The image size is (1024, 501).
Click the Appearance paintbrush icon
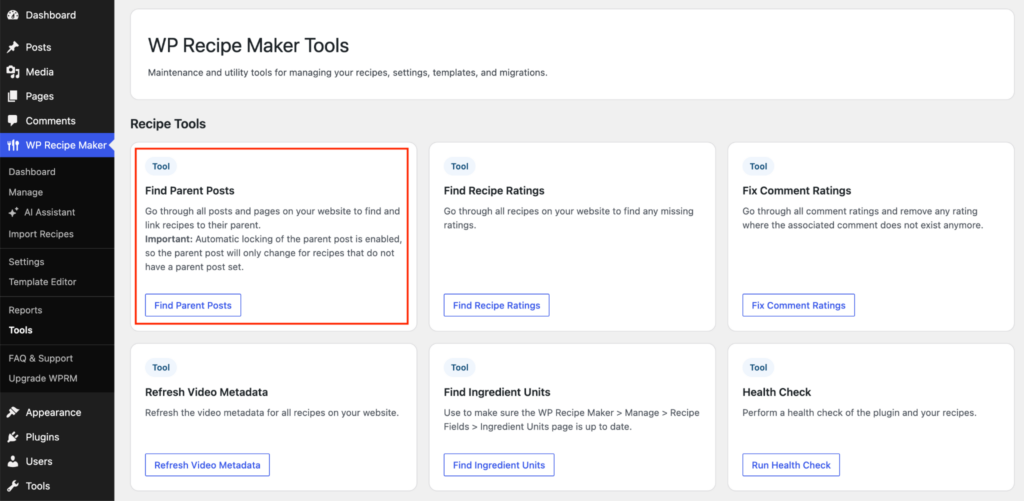click(12, 412)
